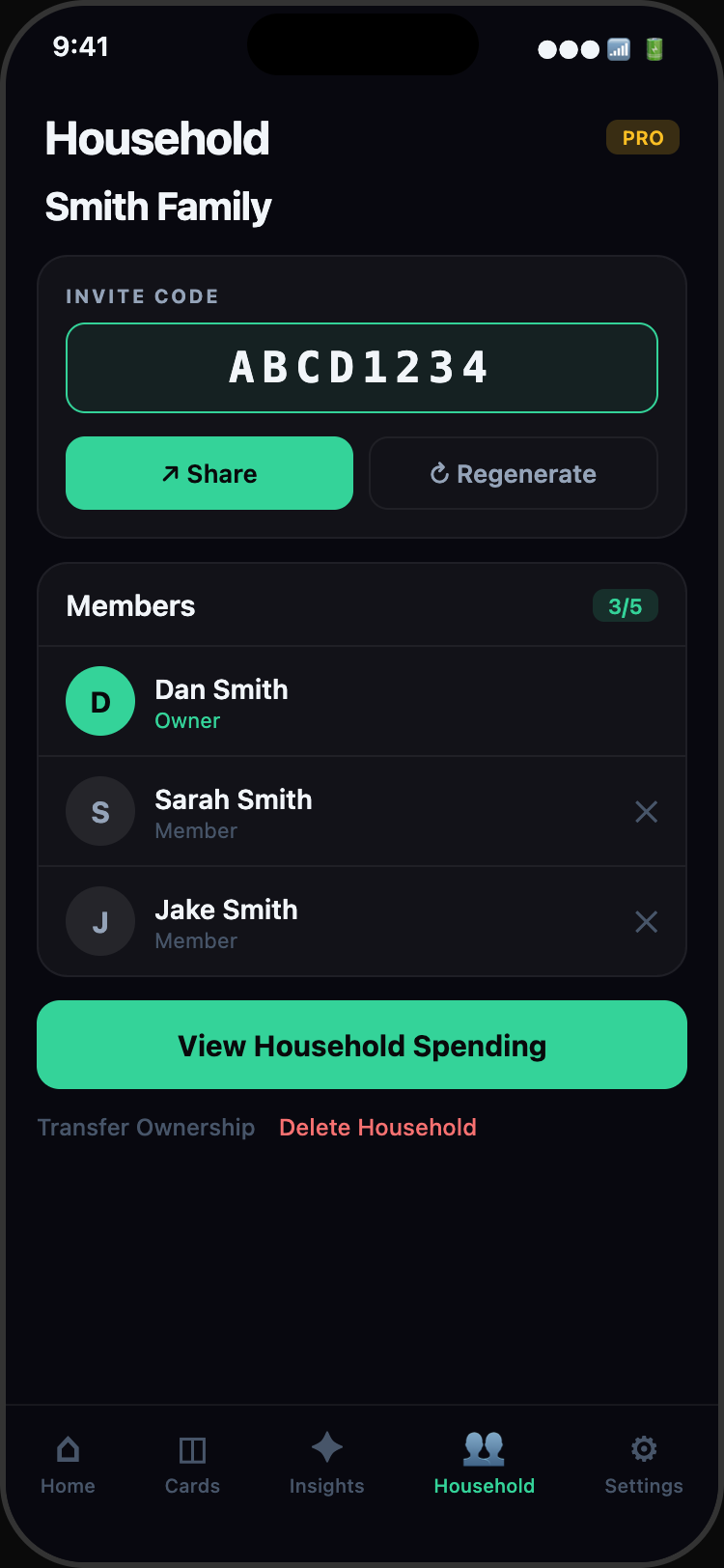Tap Sarah Smith's S avatar

tap(100, 812)
